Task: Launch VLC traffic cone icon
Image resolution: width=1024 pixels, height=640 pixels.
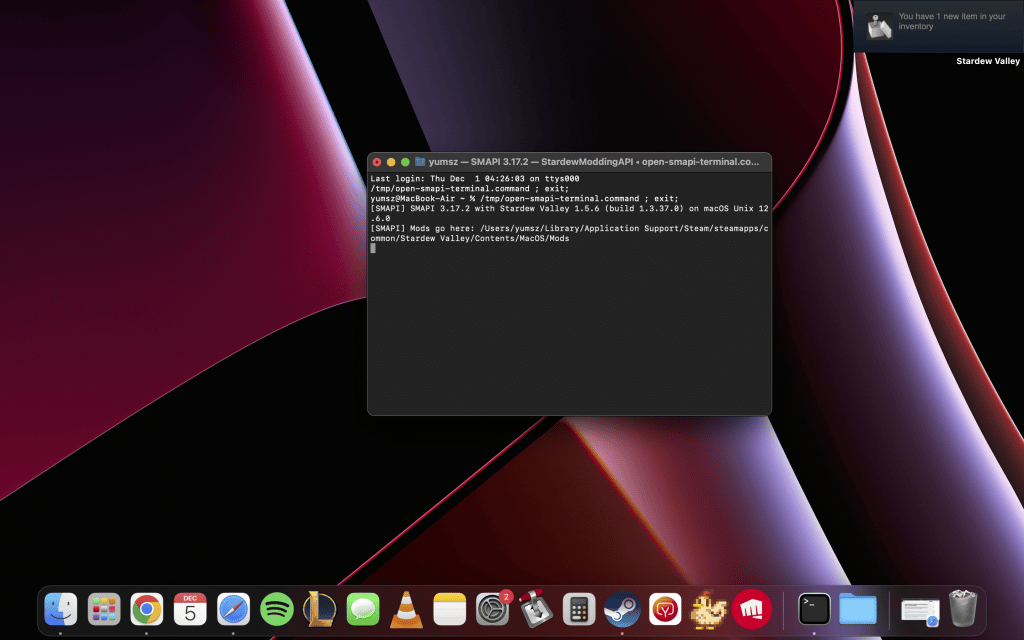Action: [x=406, y=609]
